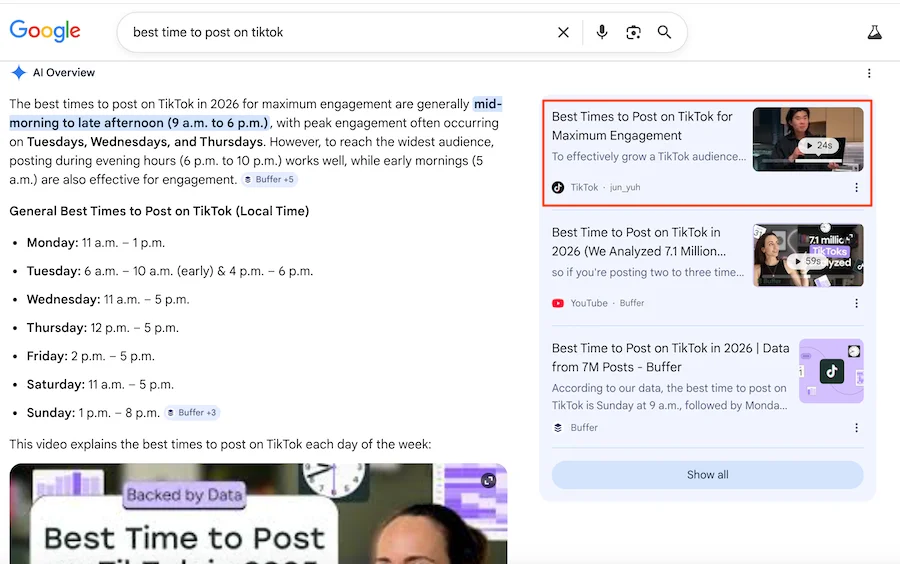Image resolution: width=900 pixels, height=564 pixels.
Task: Open Search Labs flask icon
Action: [x=874, y=32]
